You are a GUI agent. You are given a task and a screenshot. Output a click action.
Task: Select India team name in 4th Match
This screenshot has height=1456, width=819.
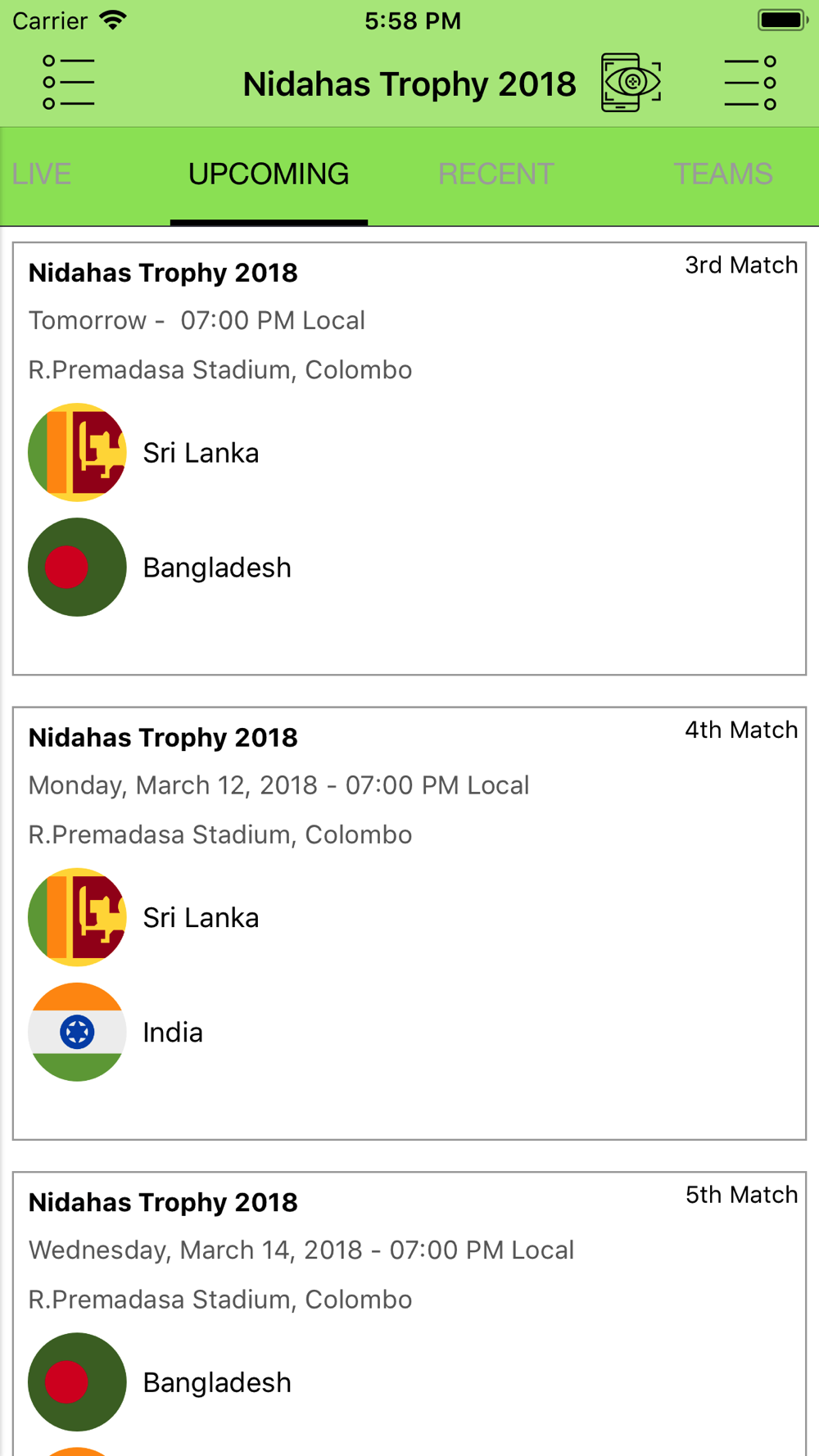[173, 1033]
